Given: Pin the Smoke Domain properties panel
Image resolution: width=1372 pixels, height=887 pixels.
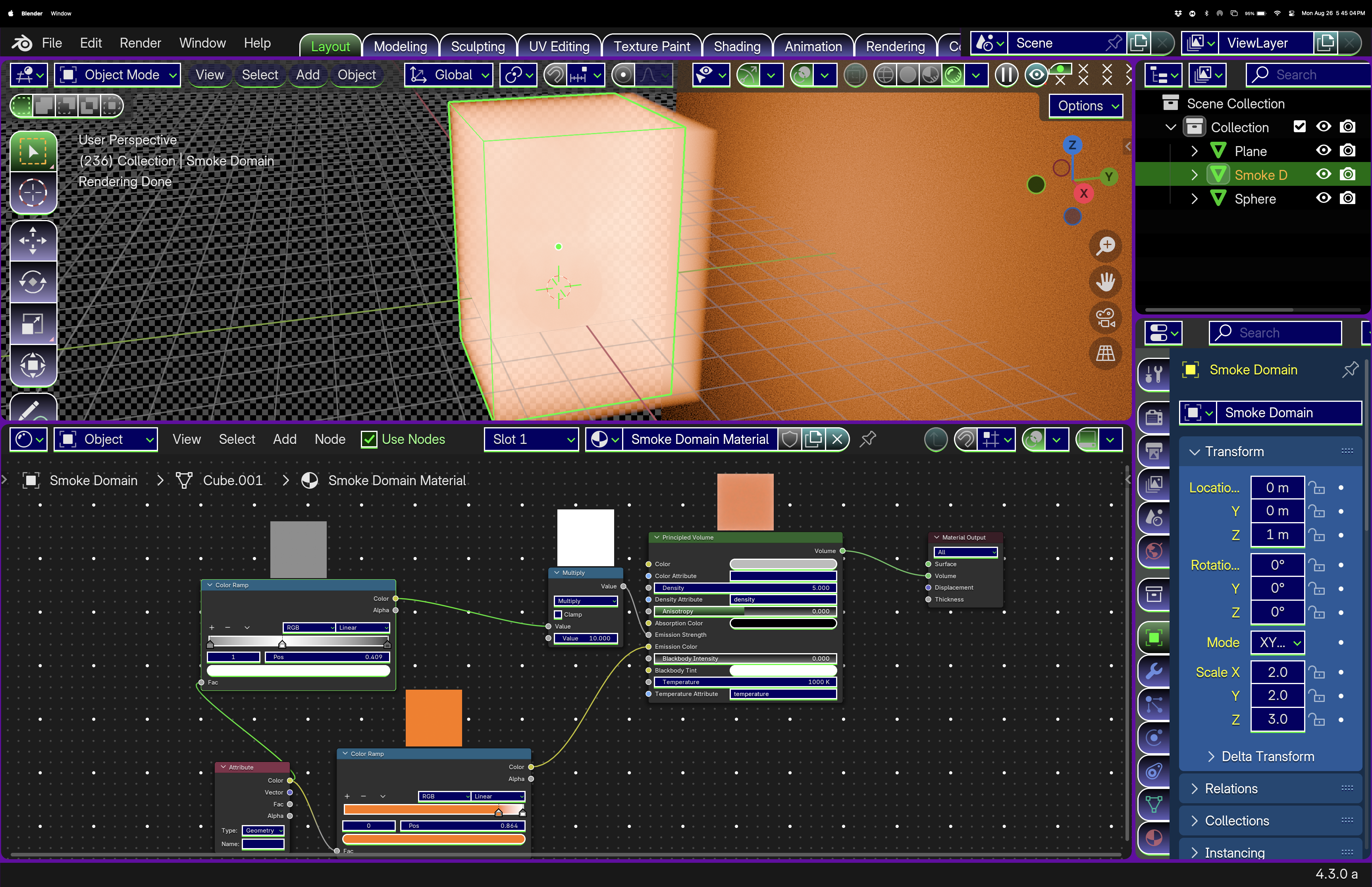Looking at the screenshot, I should click(x=1350, y=370).
